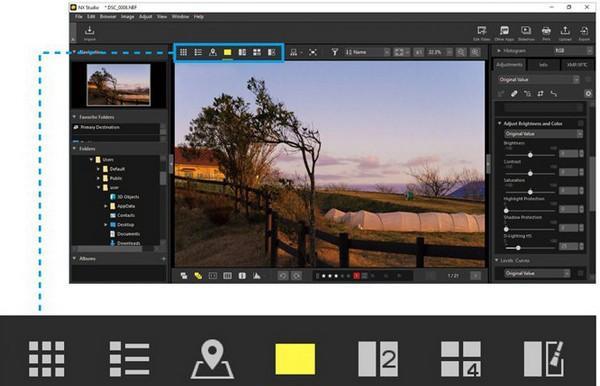Select before-and-after comparison view

[x=271, y=52]
